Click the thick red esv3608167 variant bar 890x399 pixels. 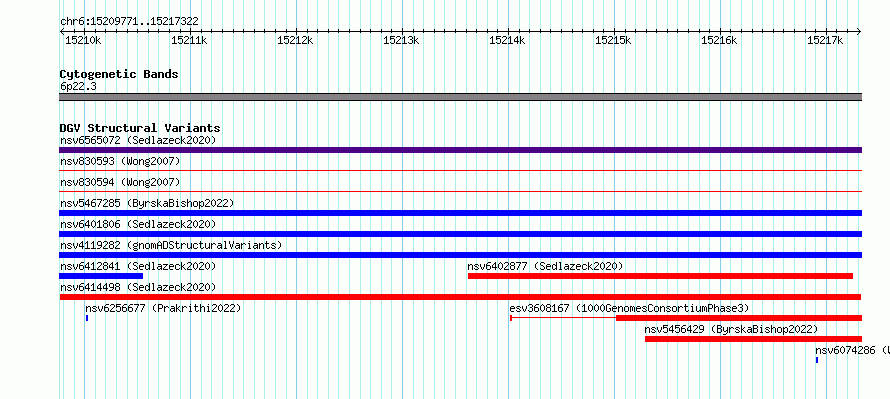click(739, 318)
